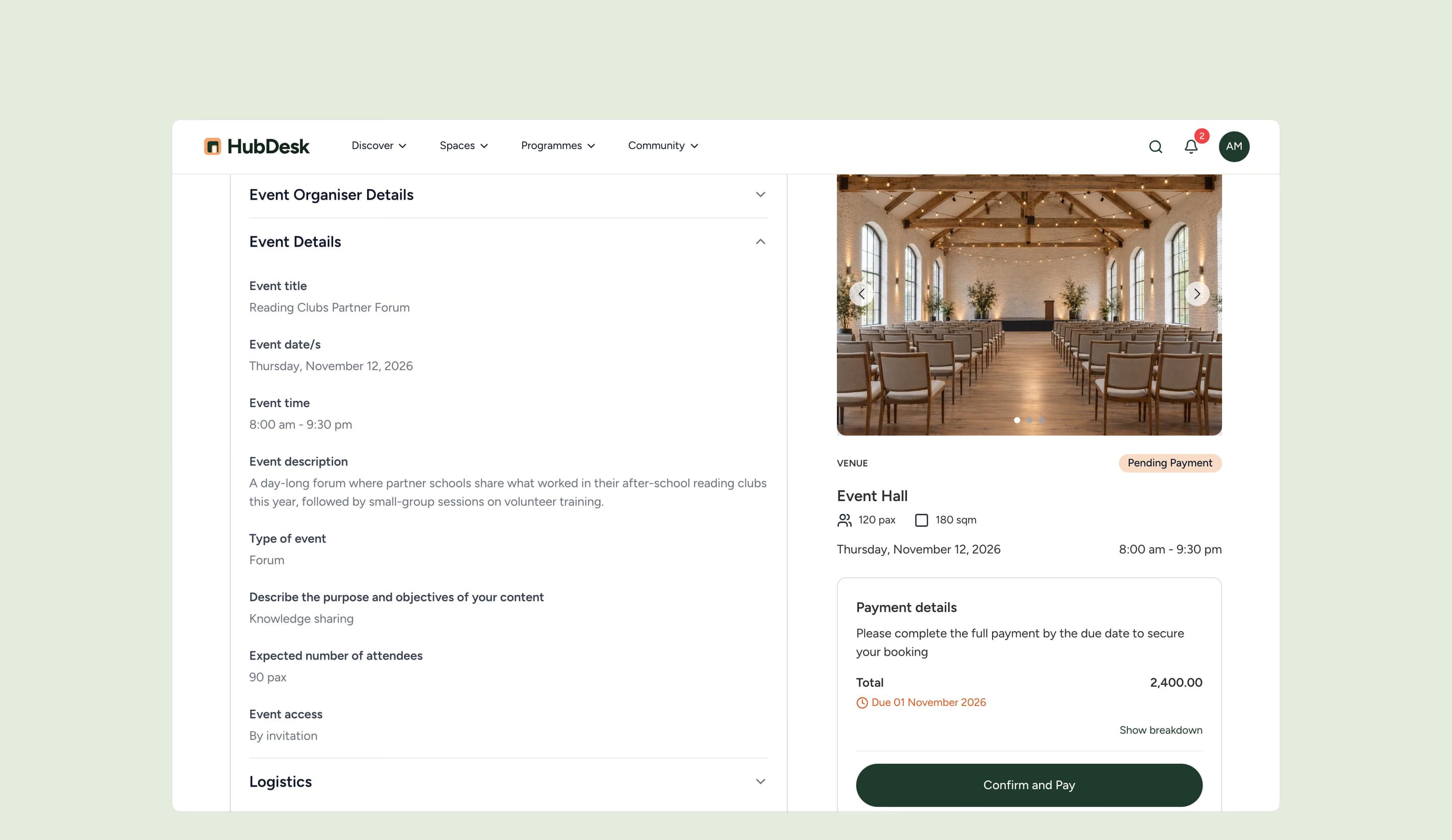Screen dimensions: 1452x840
Task: Click the Event Organiser Details heading
Action: point(331,195)
